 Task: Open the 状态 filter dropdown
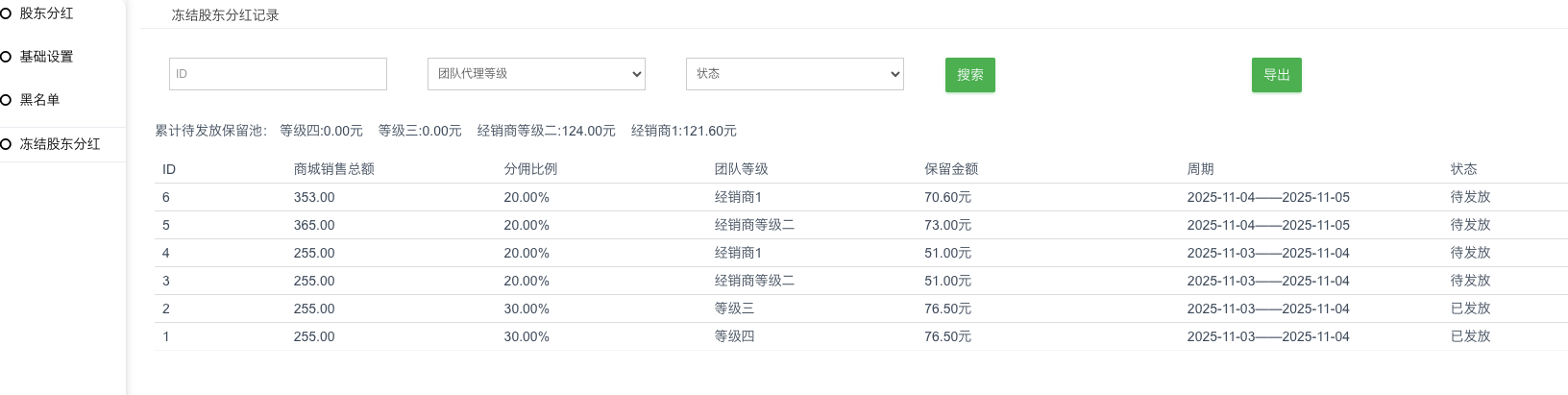[x=795, y=74]
